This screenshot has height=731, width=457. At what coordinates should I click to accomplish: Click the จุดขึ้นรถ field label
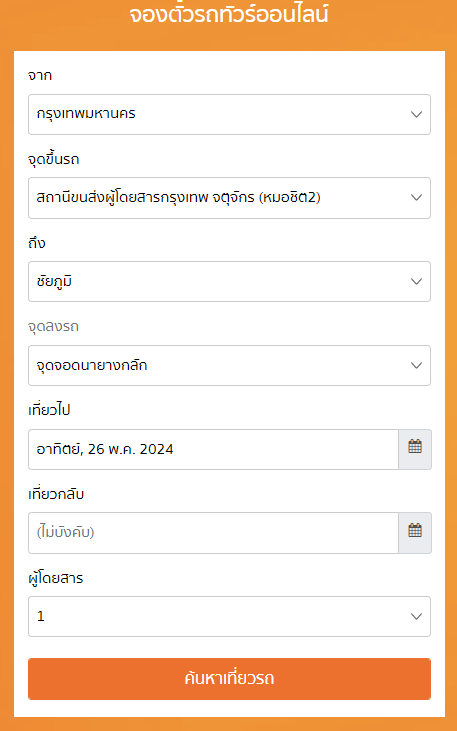(54, 159)
